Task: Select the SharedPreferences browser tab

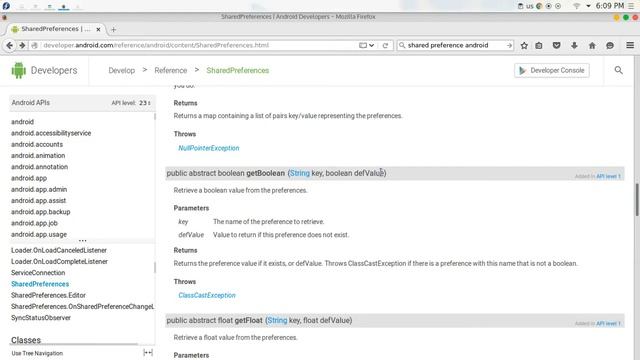Action: click(x=56, y=29)
